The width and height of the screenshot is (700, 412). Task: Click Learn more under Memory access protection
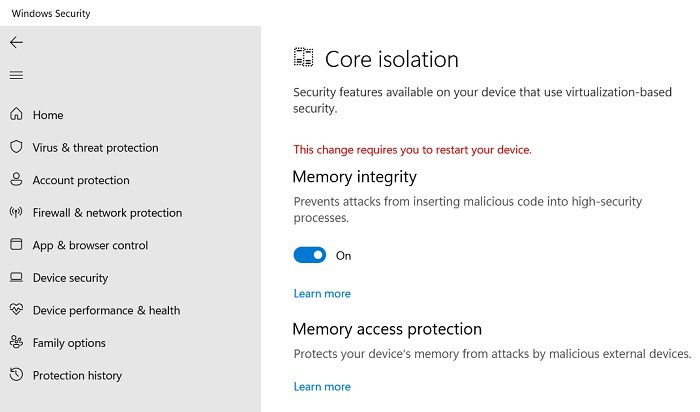(x=322, y=386)
